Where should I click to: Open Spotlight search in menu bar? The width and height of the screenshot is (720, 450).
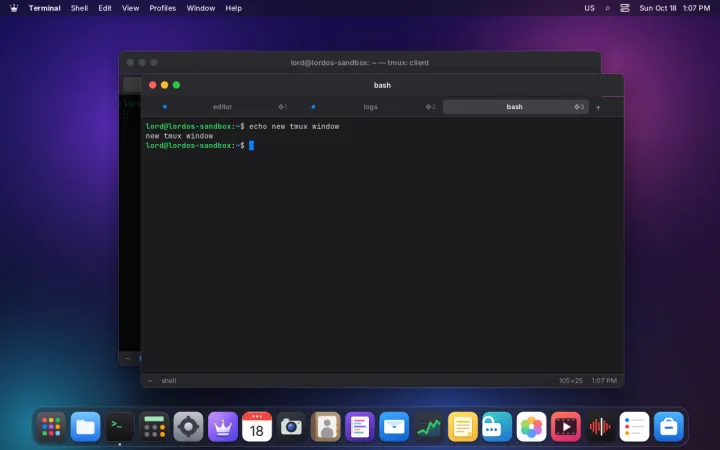coord(608,8)
